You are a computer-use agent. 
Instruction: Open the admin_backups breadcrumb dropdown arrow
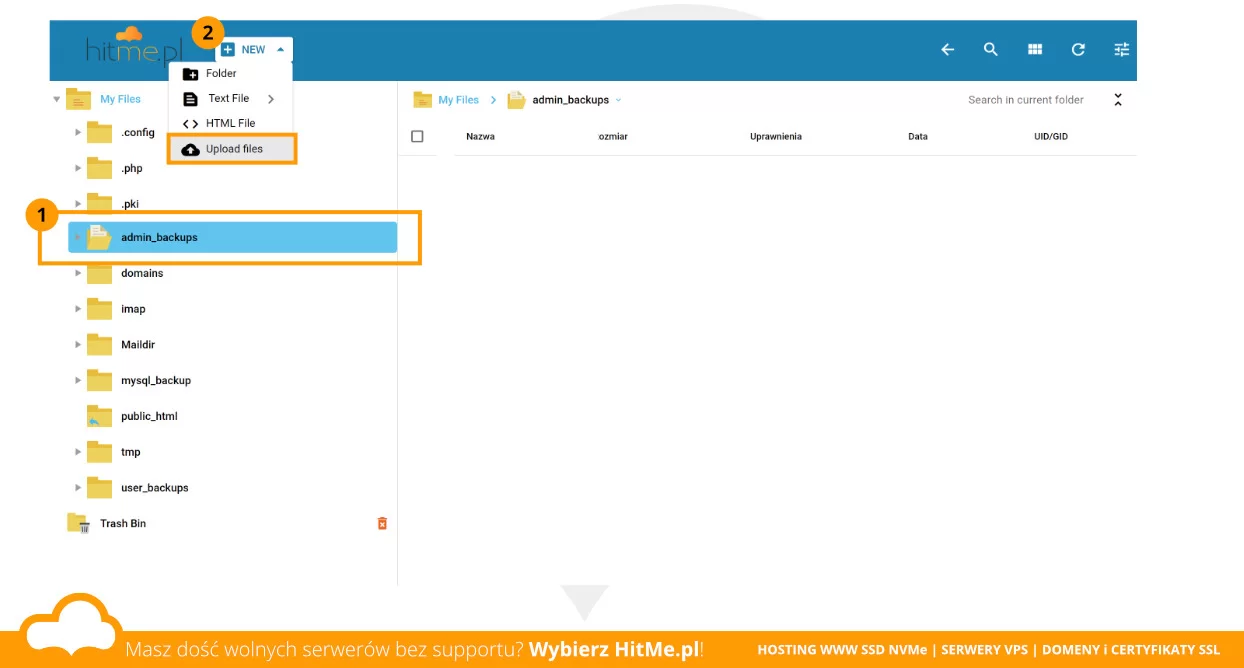point(618,100)
